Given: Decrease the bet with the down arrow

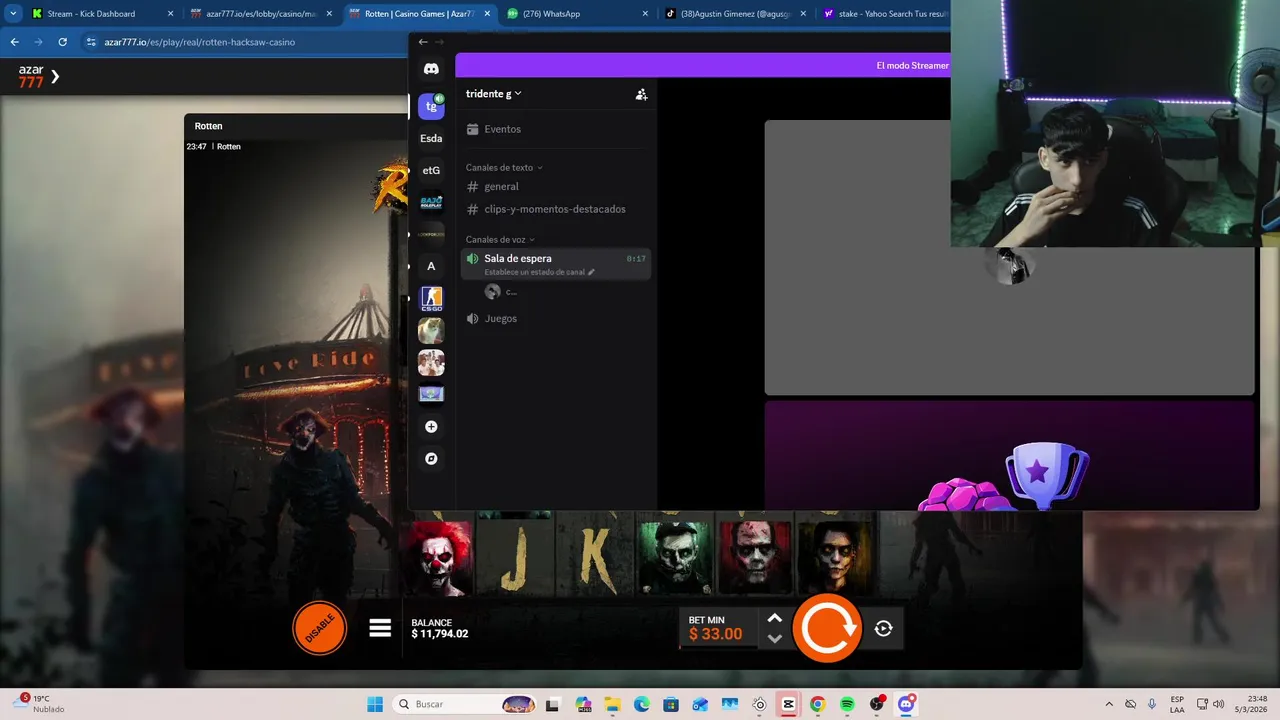Looking at the screenshot, I should tap(774, 638).
